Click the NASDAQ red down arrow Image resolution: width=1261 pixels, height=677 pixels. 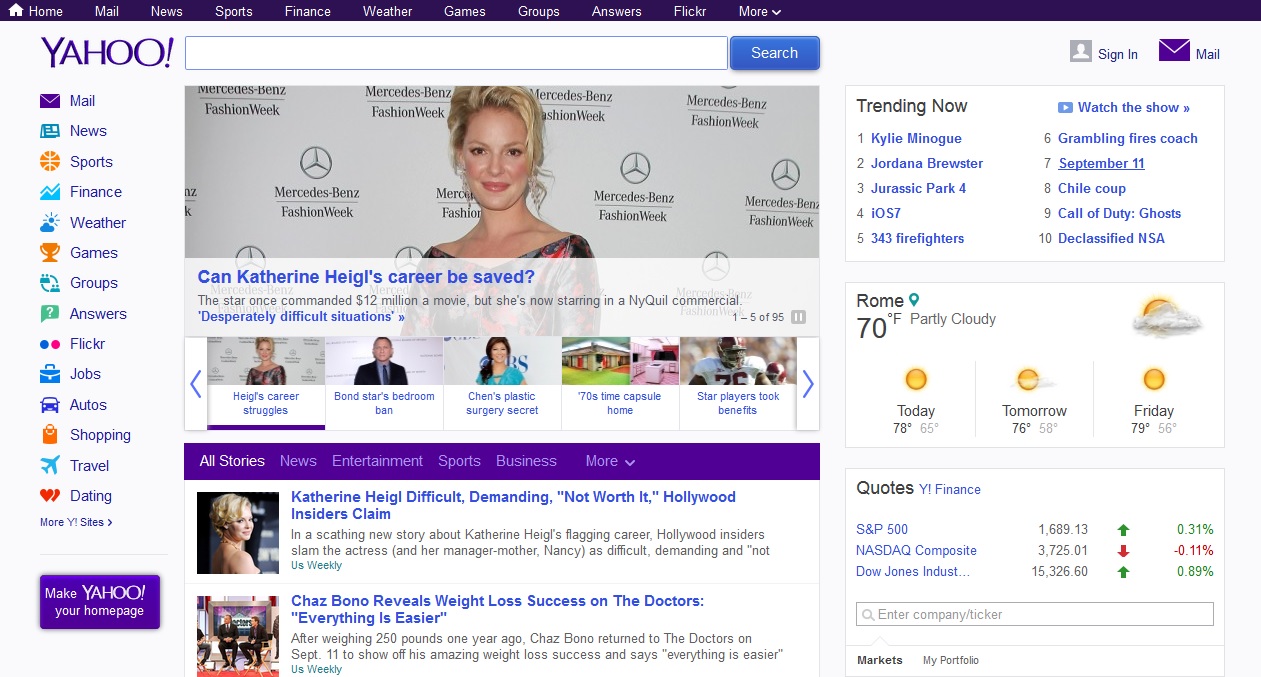(1123, 551)
